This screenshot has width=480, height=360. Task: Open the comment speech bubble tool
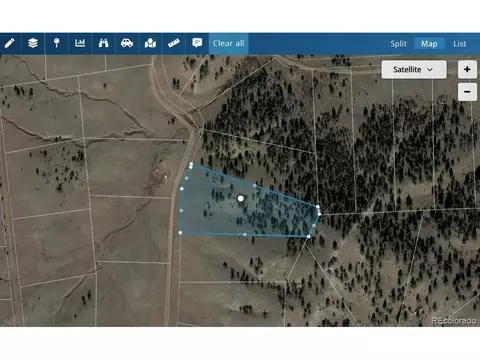(x=197, y=43)
